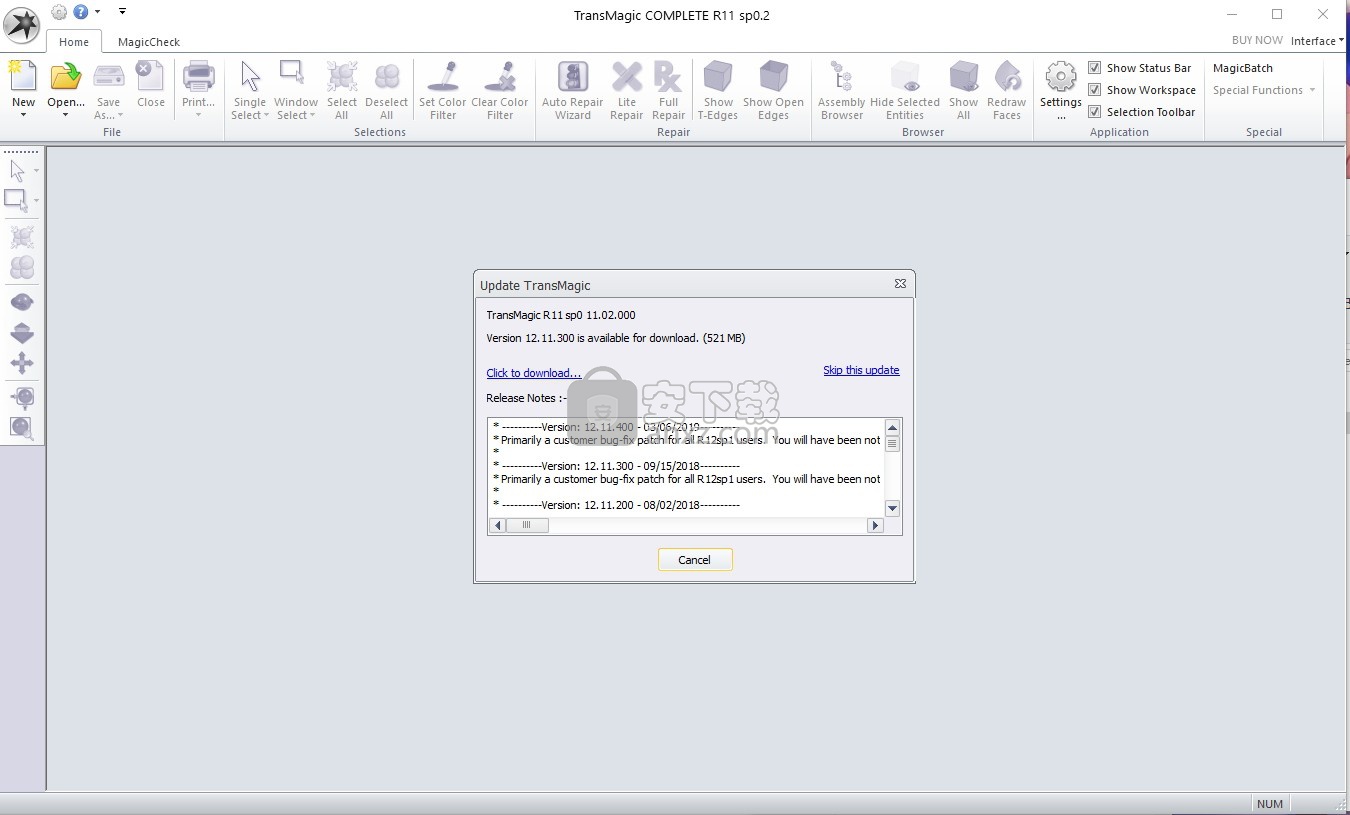This screenshot has height=815, width=1350.
Task: Click Show Open Edges icon
Action: pos(773,77)
